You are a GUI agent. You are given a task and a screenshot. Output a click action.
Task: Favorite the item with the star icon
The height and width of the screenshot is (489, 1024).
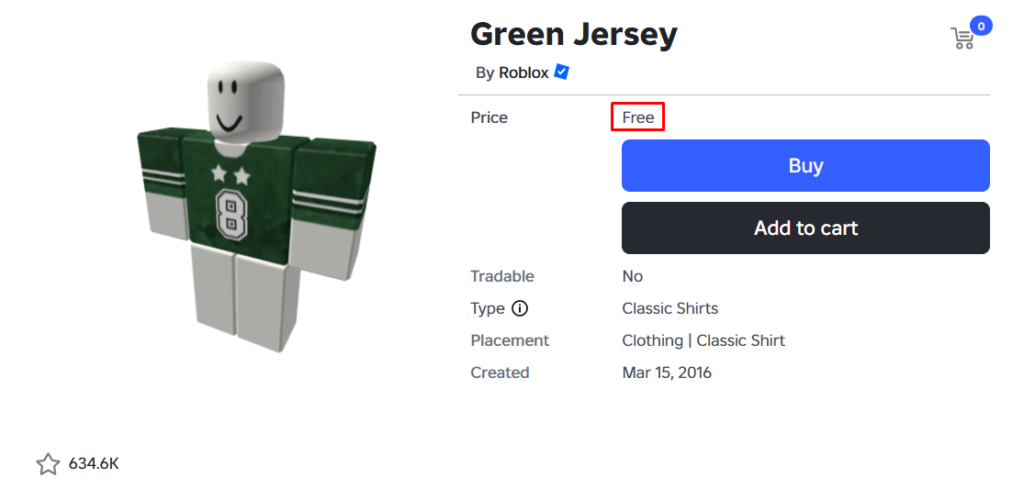(x=48, y=464)
